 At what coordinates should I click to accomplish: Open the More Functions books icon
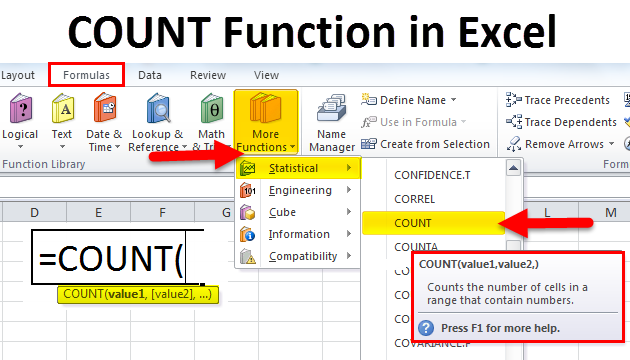(x=266, y=107)
